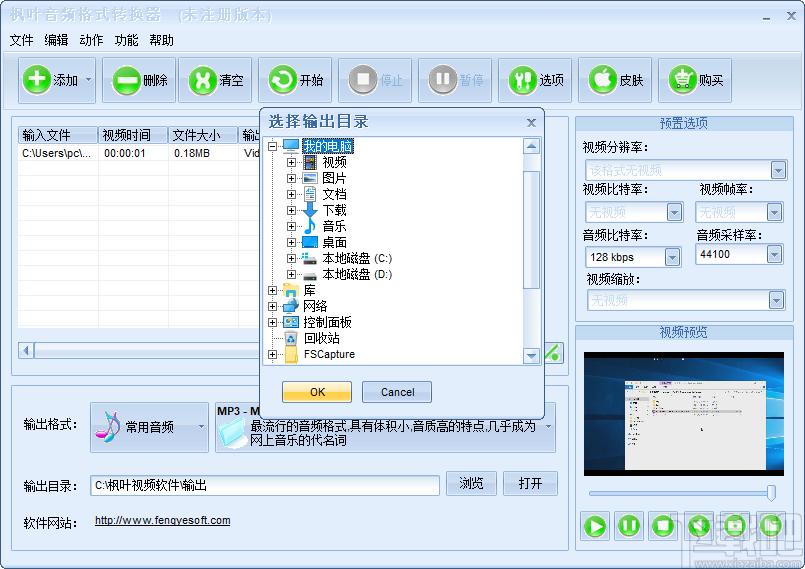
Task: Open the 视频缩放 dropdown
Action: [x=777, y=300]
